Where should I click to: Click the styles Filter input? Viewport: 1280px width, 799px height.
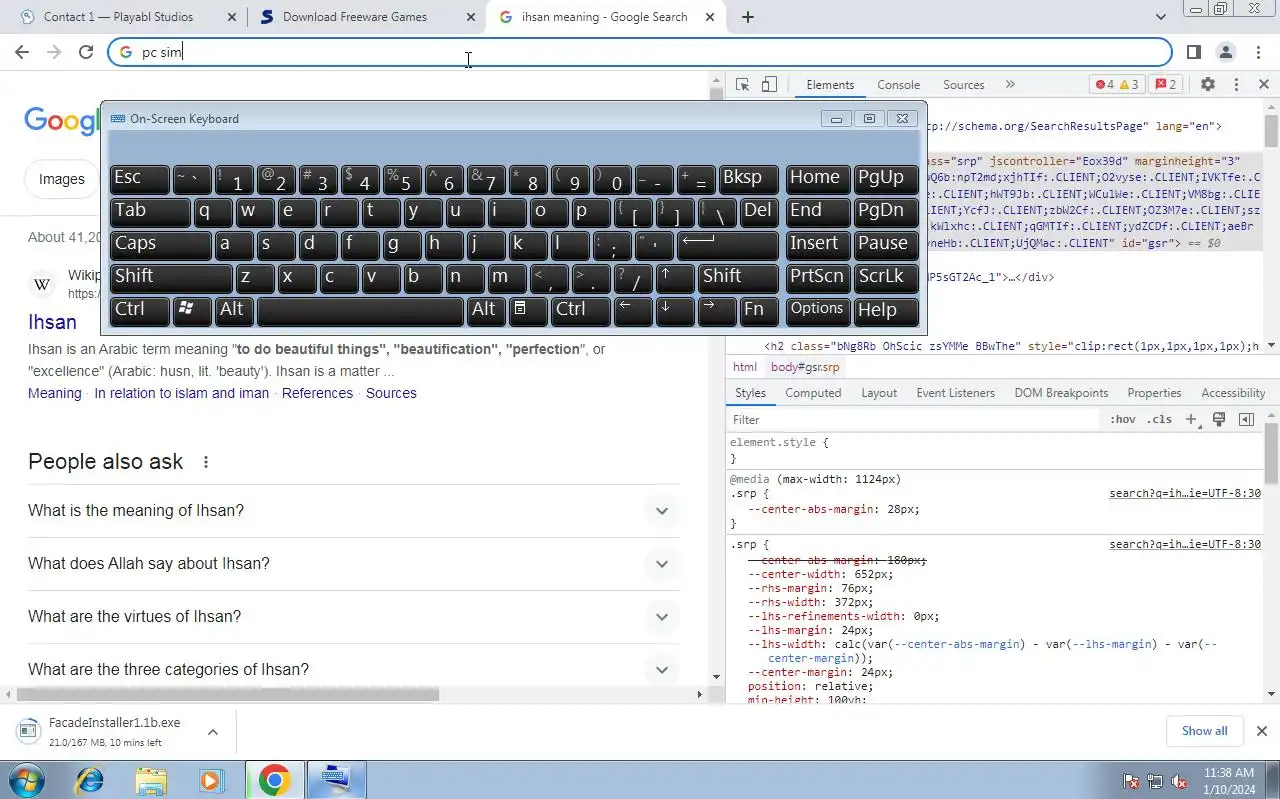915,420
